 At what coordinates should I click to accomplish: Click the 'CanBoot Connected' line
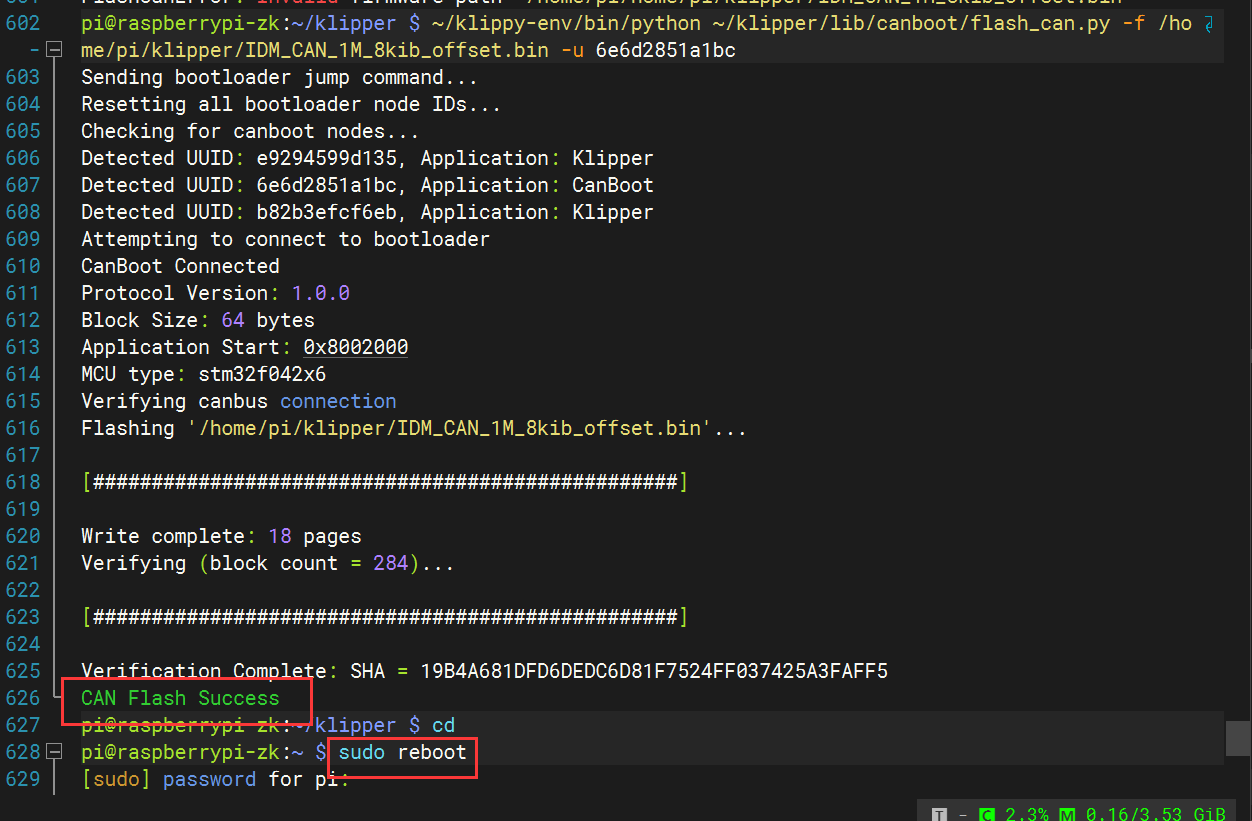pyautogui.click(x=180, y=266)
